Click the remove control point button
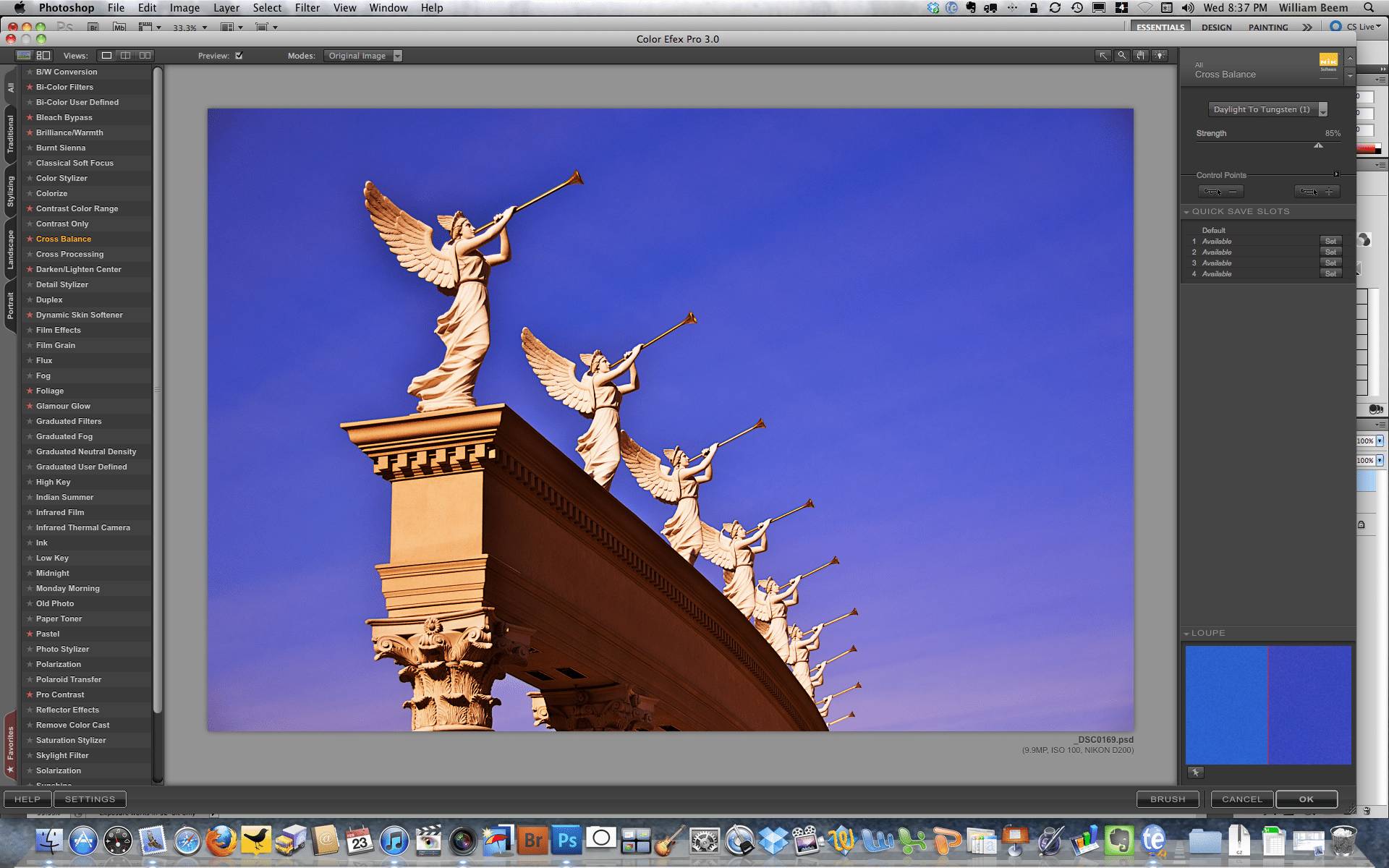The height and width of the screenshot is (868, 1389). tap(1221, 192)
